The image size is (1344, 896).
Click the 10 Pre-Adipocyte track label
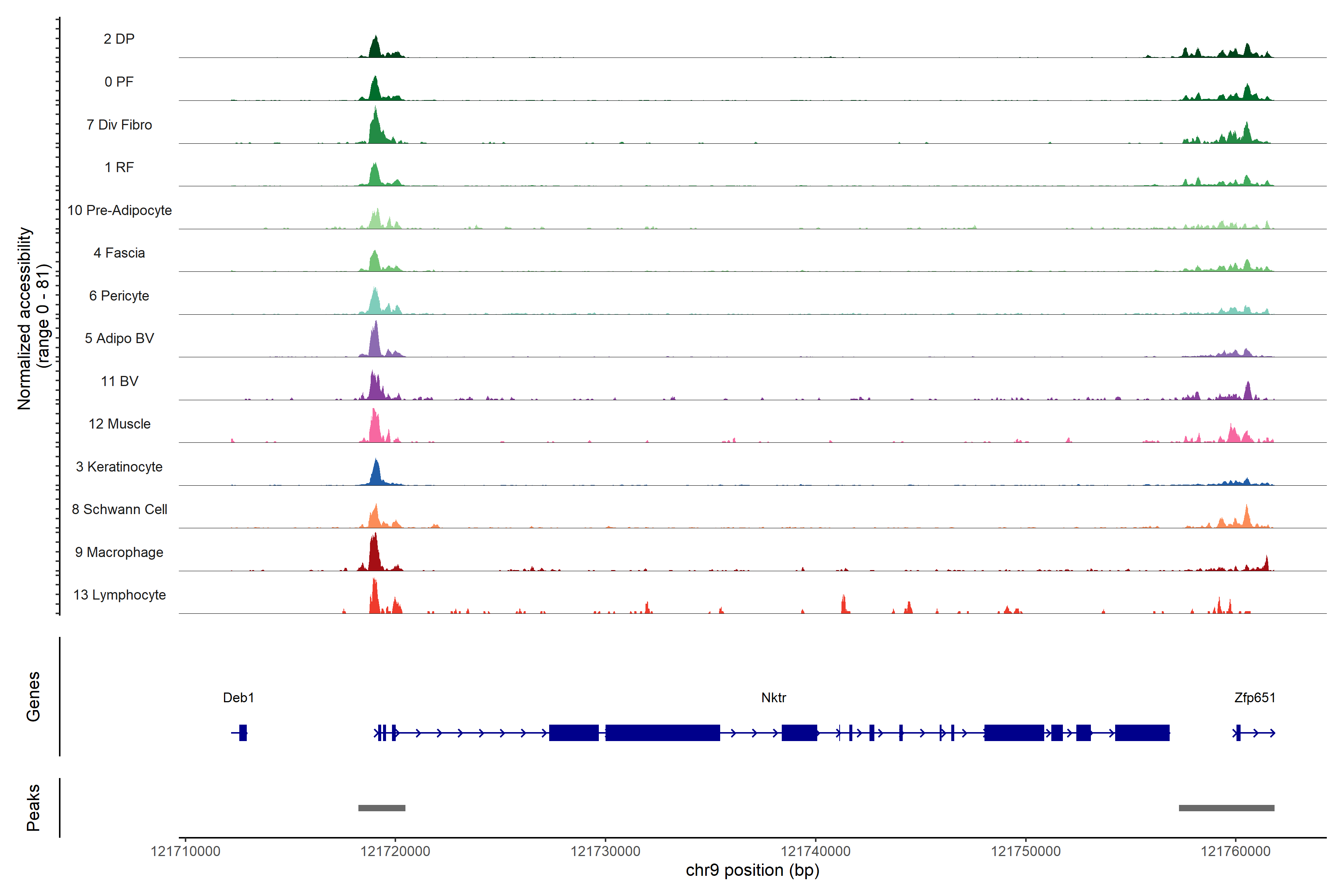click(x=119, y=210)
